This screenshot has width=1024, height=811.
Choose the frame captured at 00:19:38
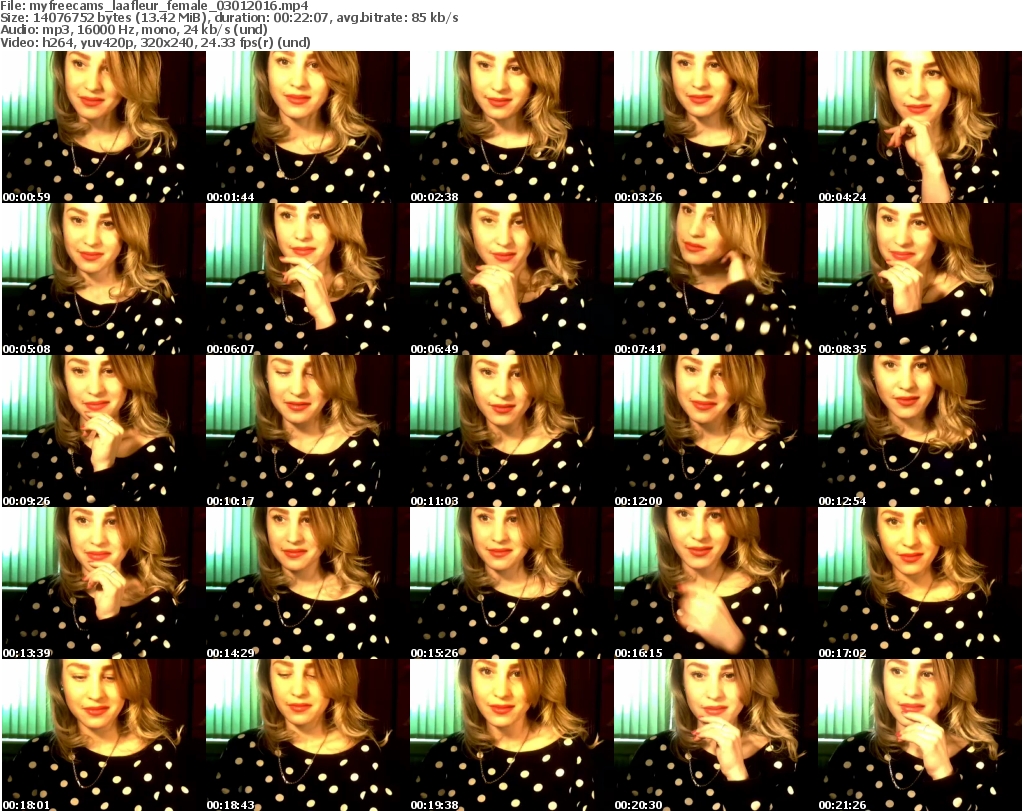[x=512, y=735]
